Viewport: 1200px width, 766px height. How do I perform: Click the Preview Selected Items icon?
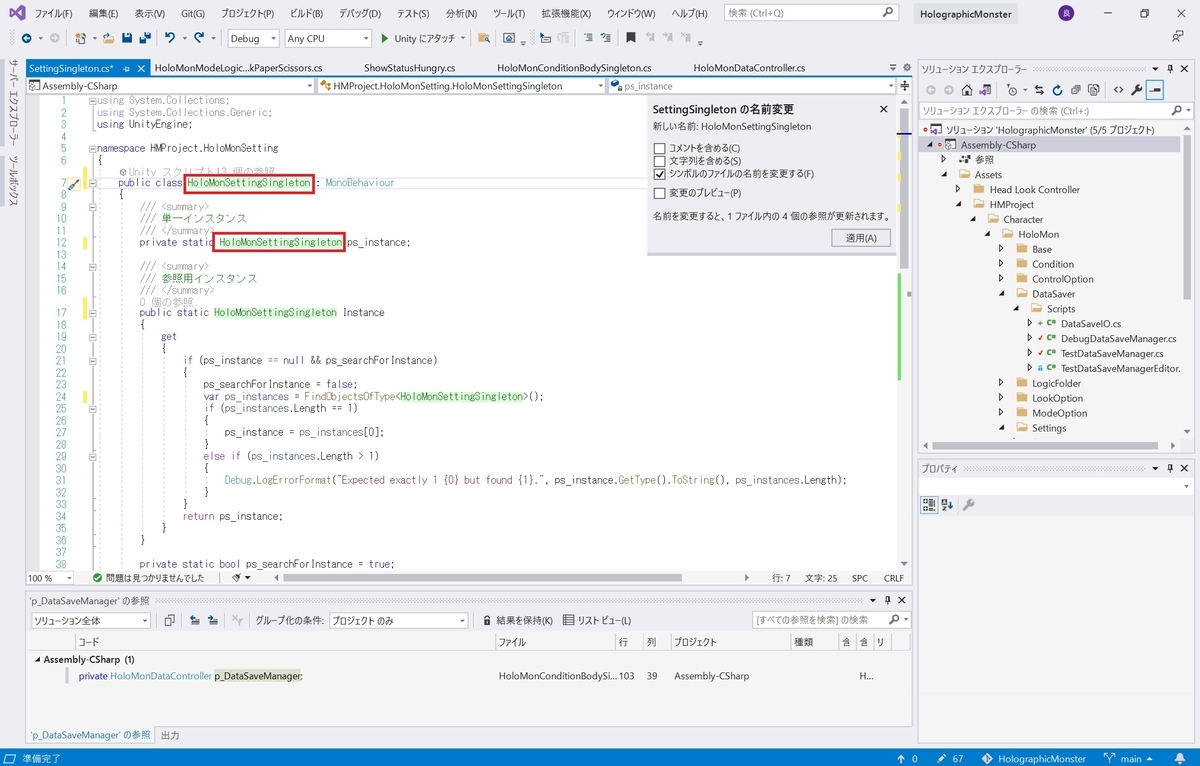click(x=1155, y=90)
